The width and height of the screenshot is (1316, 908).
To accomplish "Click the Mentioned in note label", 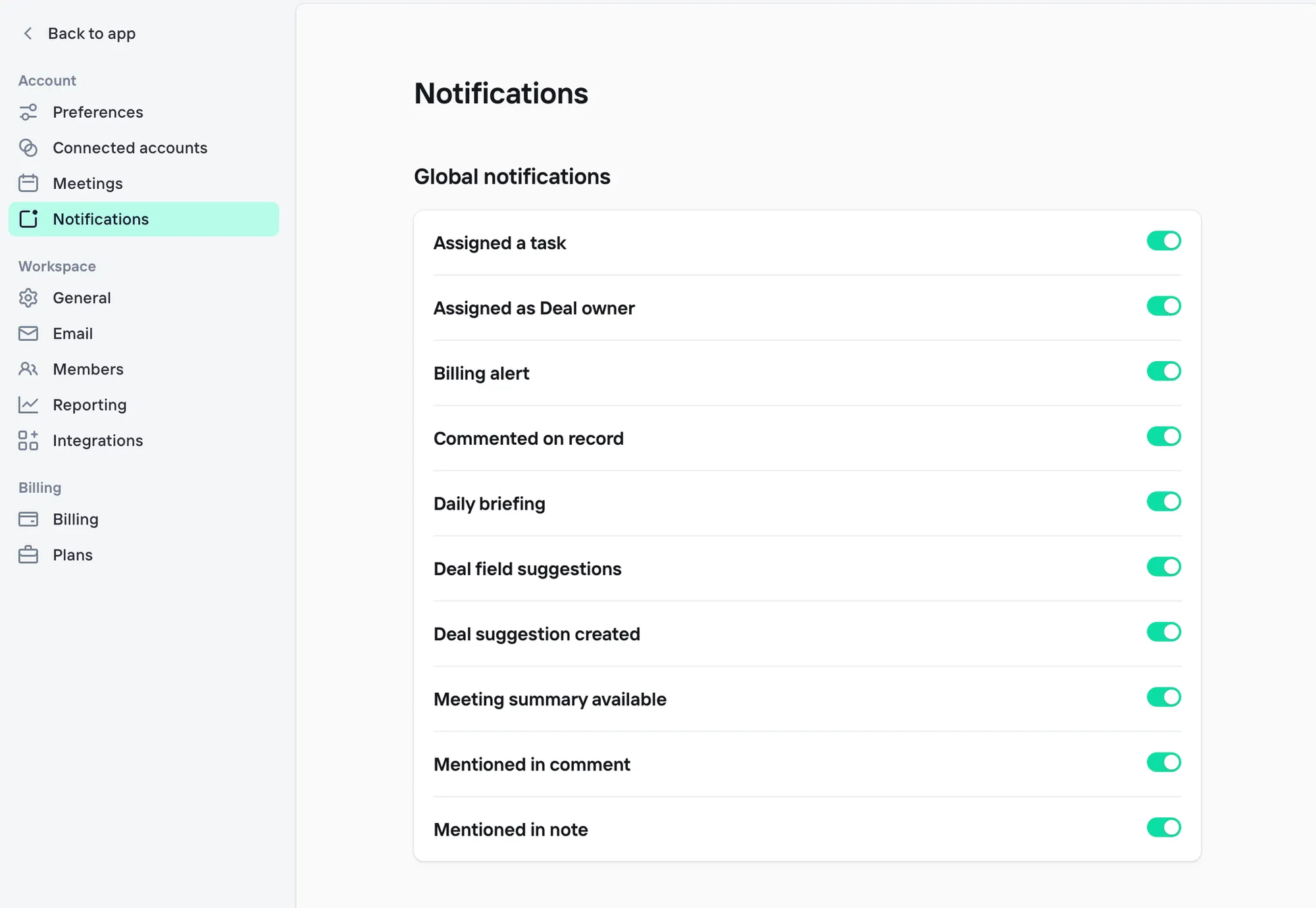I will click(x=511, y=829).
